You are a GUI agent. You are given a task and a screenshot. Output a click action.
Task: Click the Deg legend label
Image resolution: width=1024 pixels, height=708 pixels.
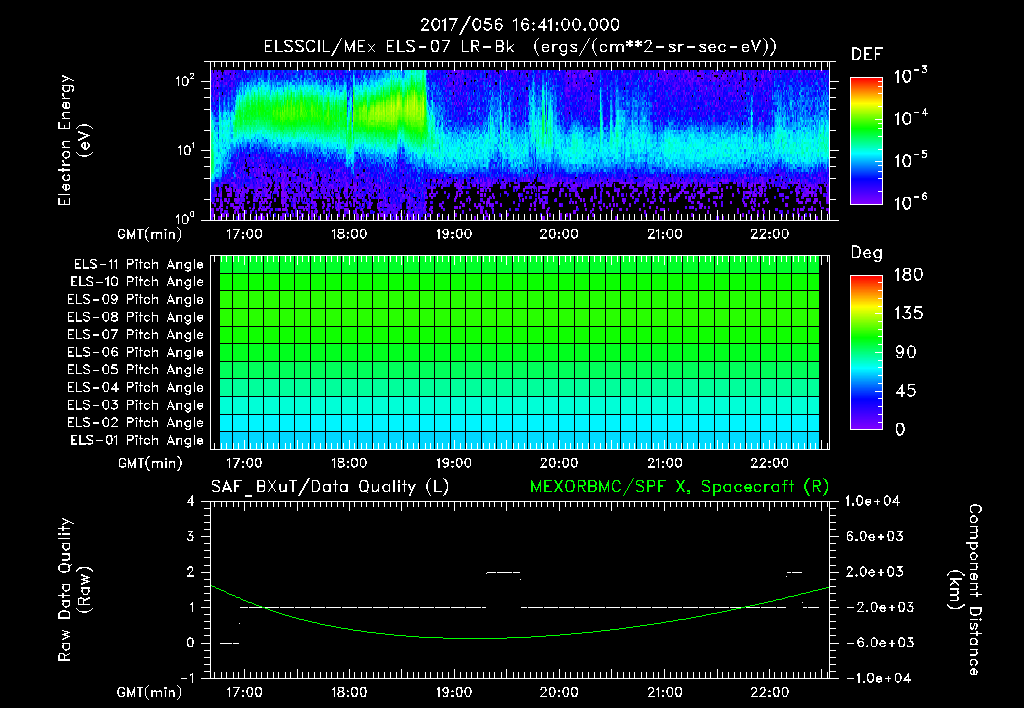point(867,253)
